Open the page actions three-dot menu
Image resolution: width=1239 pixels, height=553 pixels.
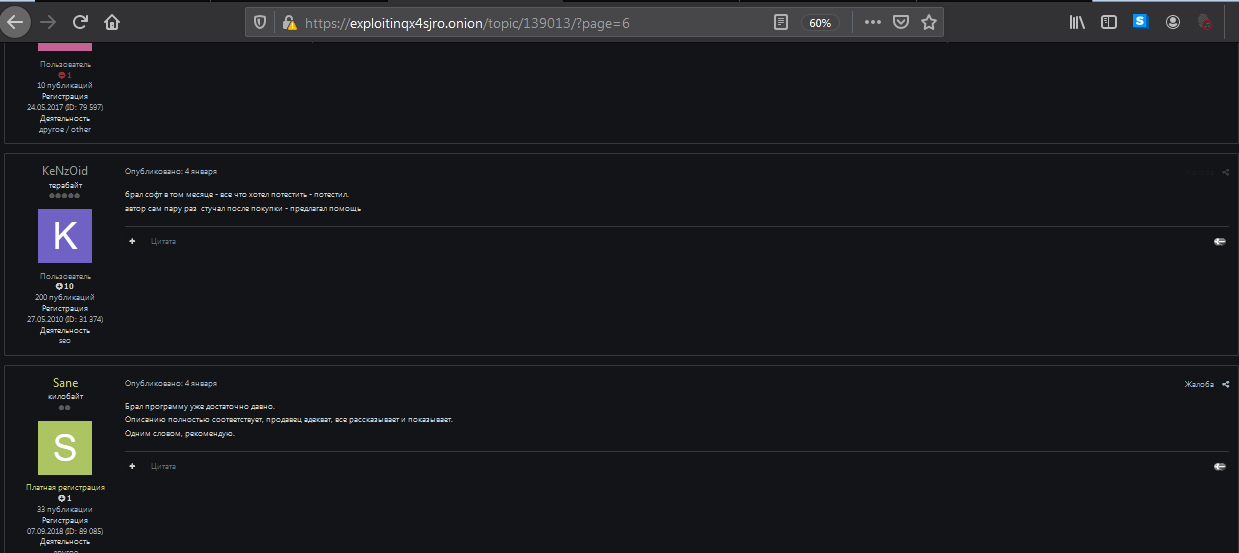[873, 22]
